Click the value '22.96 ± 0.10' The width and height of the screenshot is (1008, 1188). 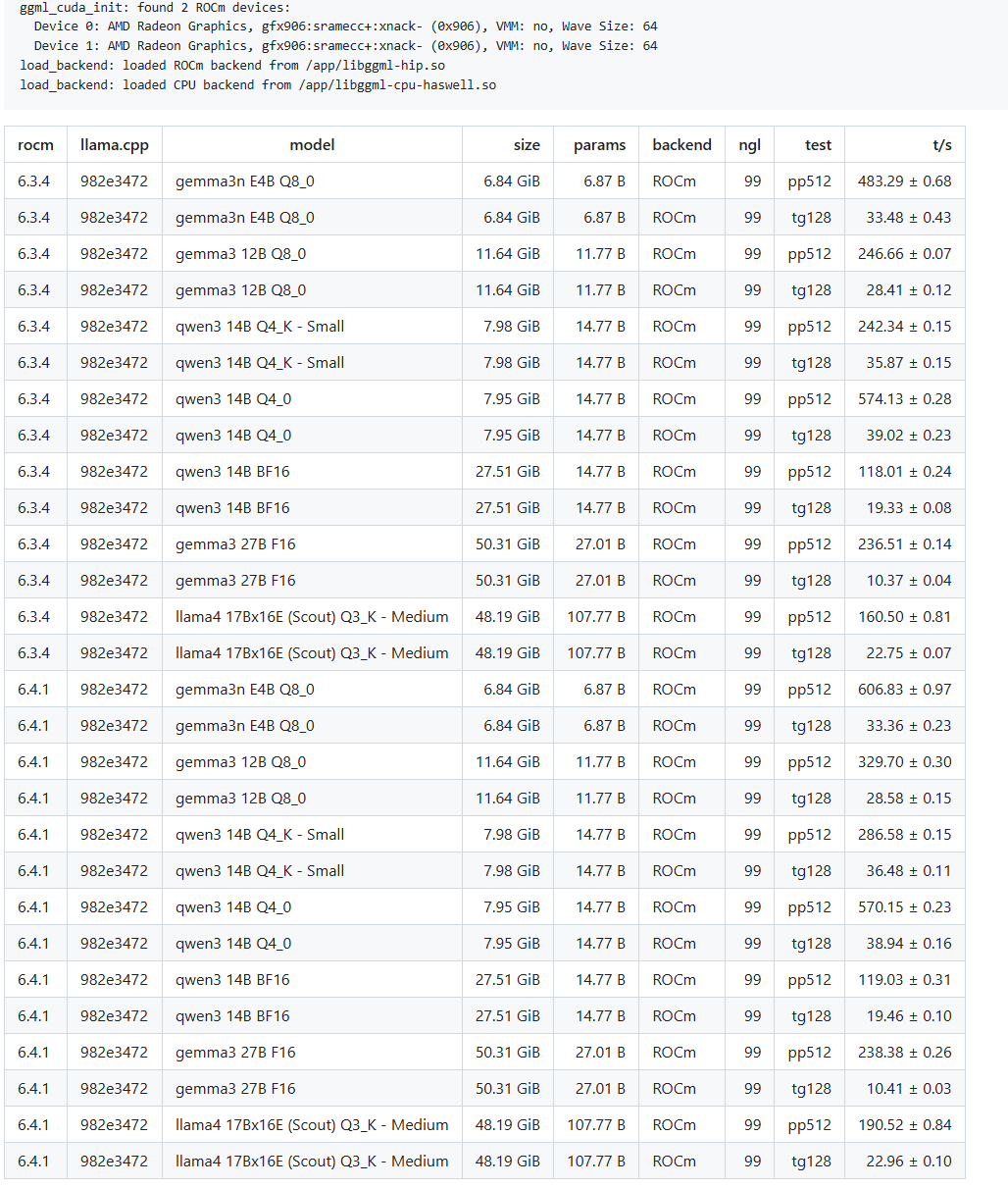point(908,1162)
